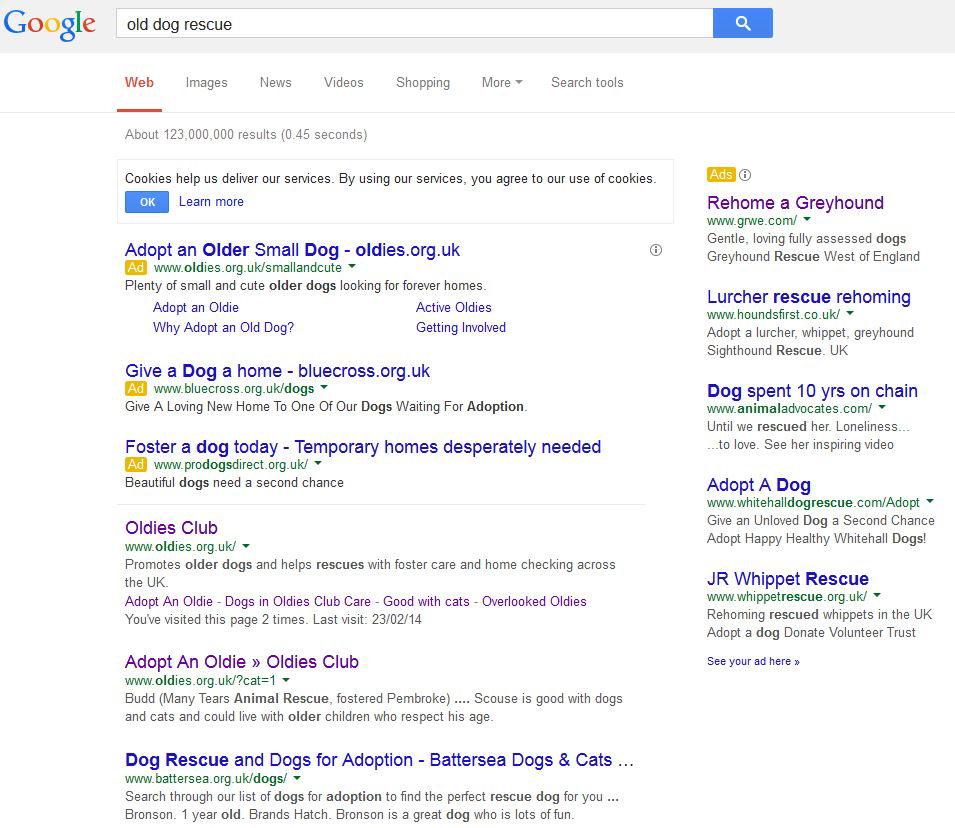This screenshot has height=828, width=955.
Task: Click Ad badge beside www.oldies.org.uk/smallandcute
Action: click(x=136, y=267)
